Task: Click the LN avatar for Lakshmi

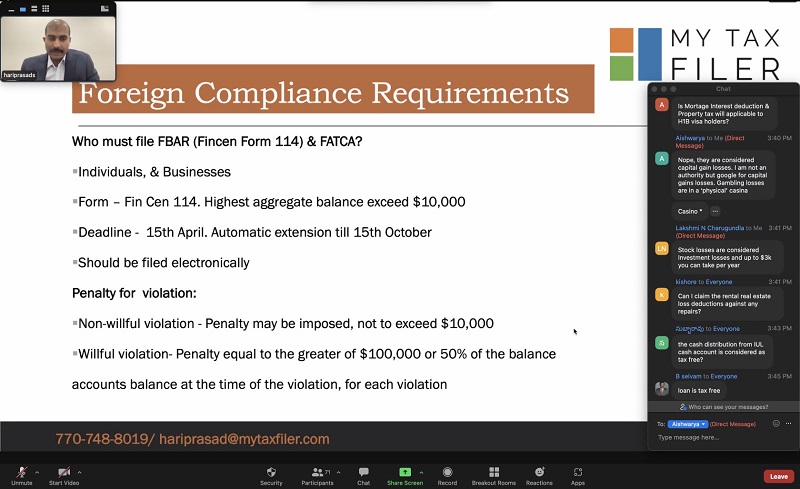Action: 662,249
